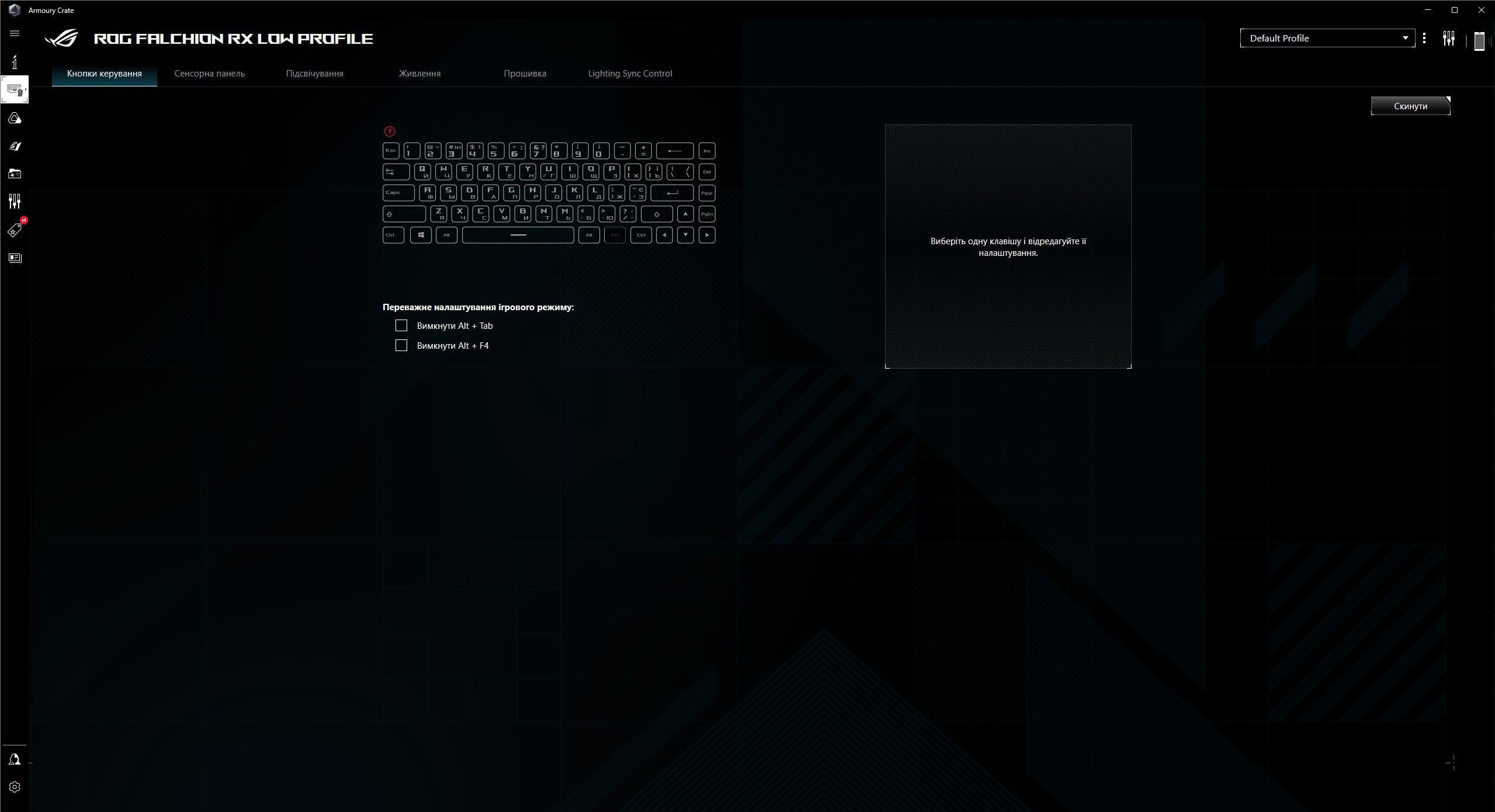Select the Ins key on keyboard layout
1495x812 pixels.
pos(707,151)
